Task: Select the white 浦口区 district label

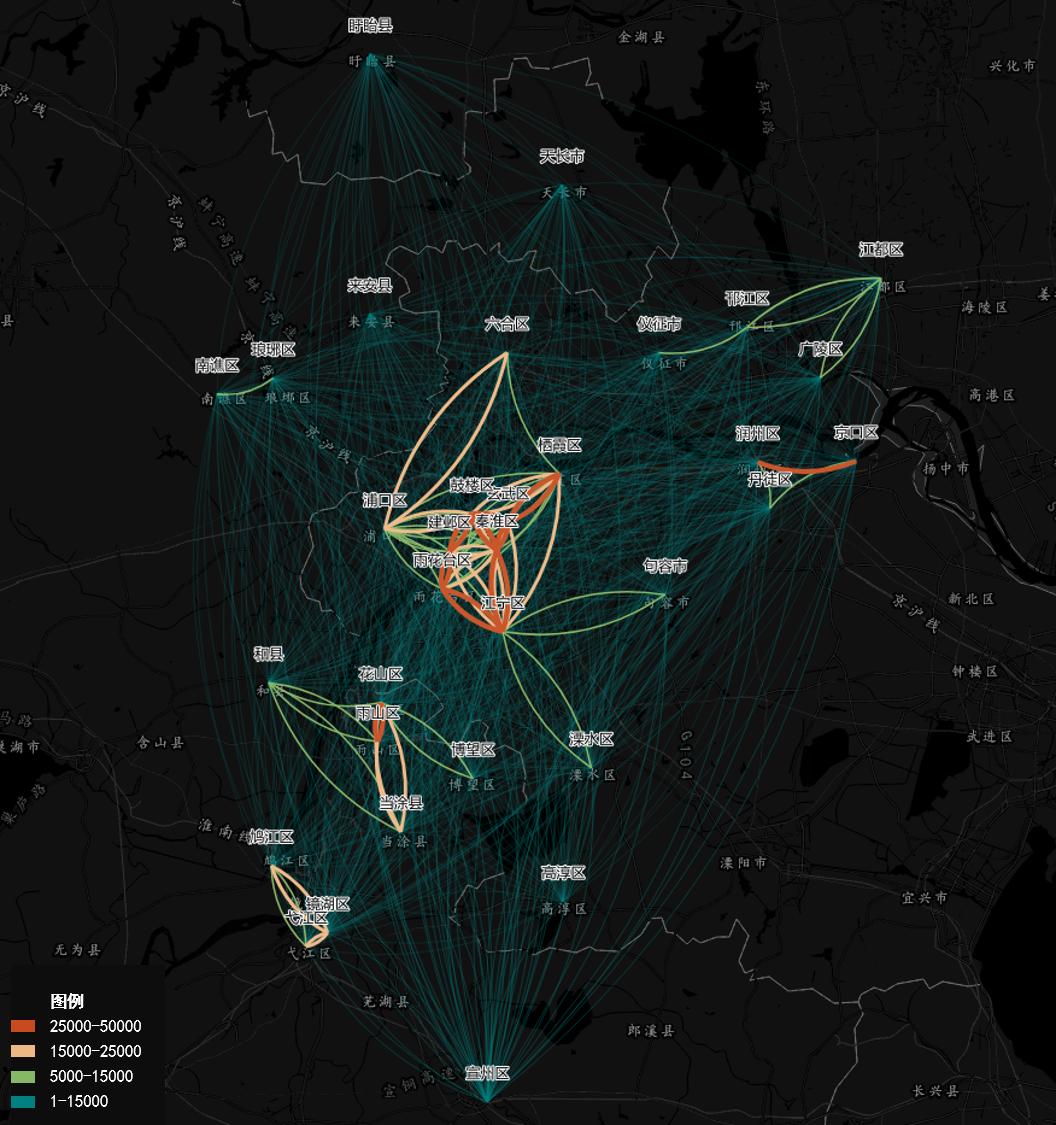Action: click(x=385, y=500)
